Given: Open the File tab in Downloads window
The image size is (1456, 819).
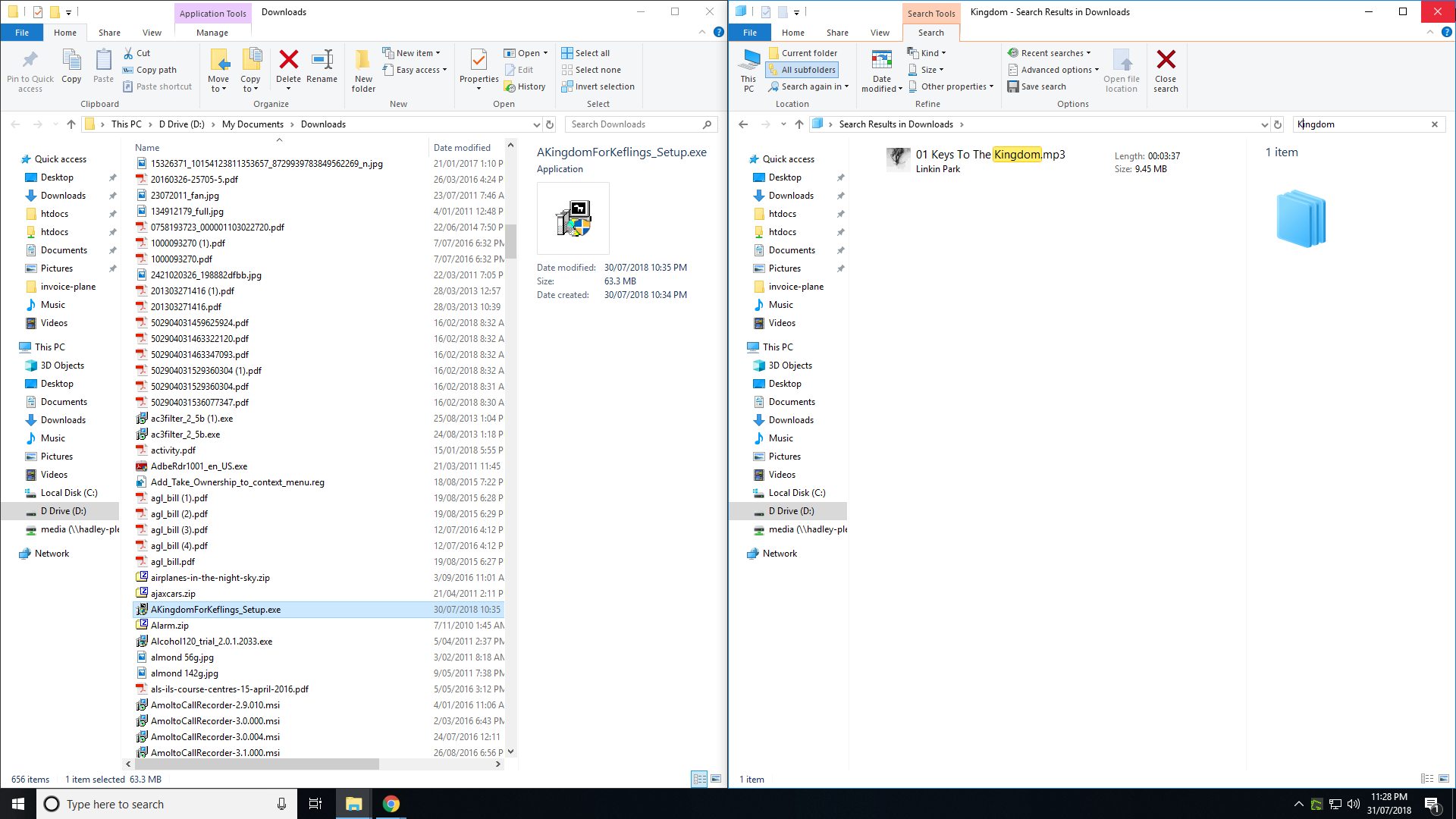Looking at the screenshot, I should 22,33.
